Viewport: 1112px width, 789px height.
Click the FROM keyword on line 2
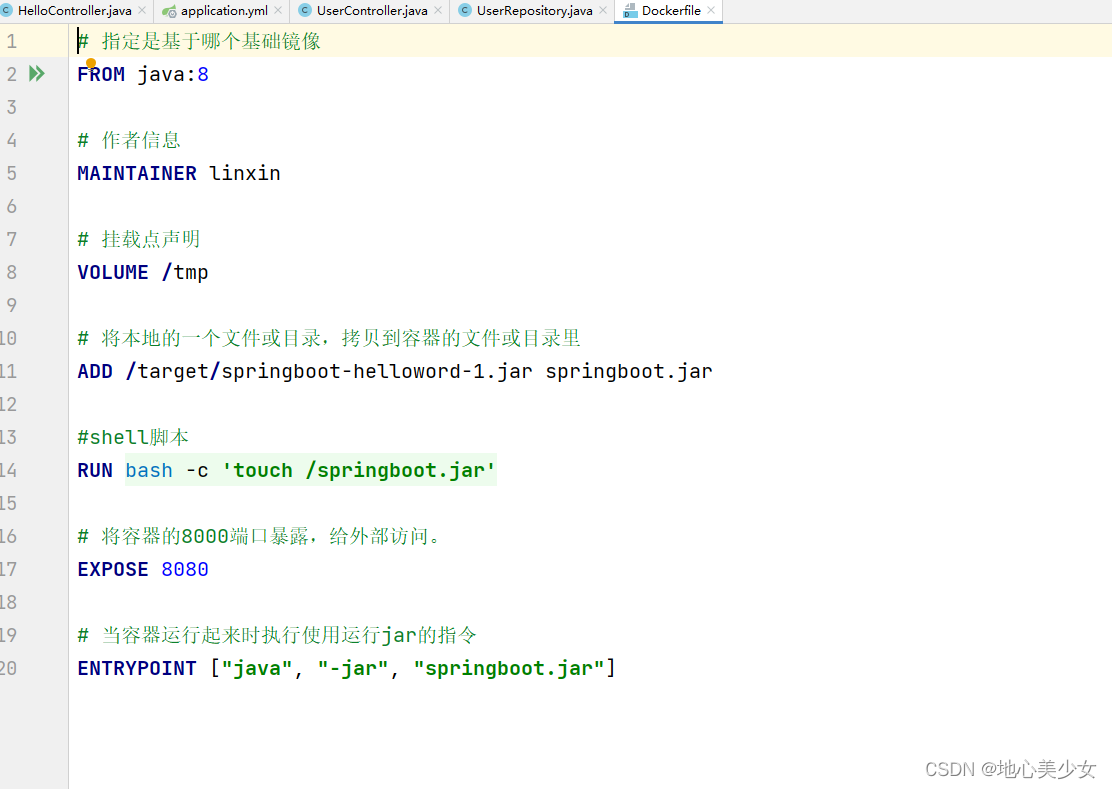pyautogui.click(x=101, y=74)
